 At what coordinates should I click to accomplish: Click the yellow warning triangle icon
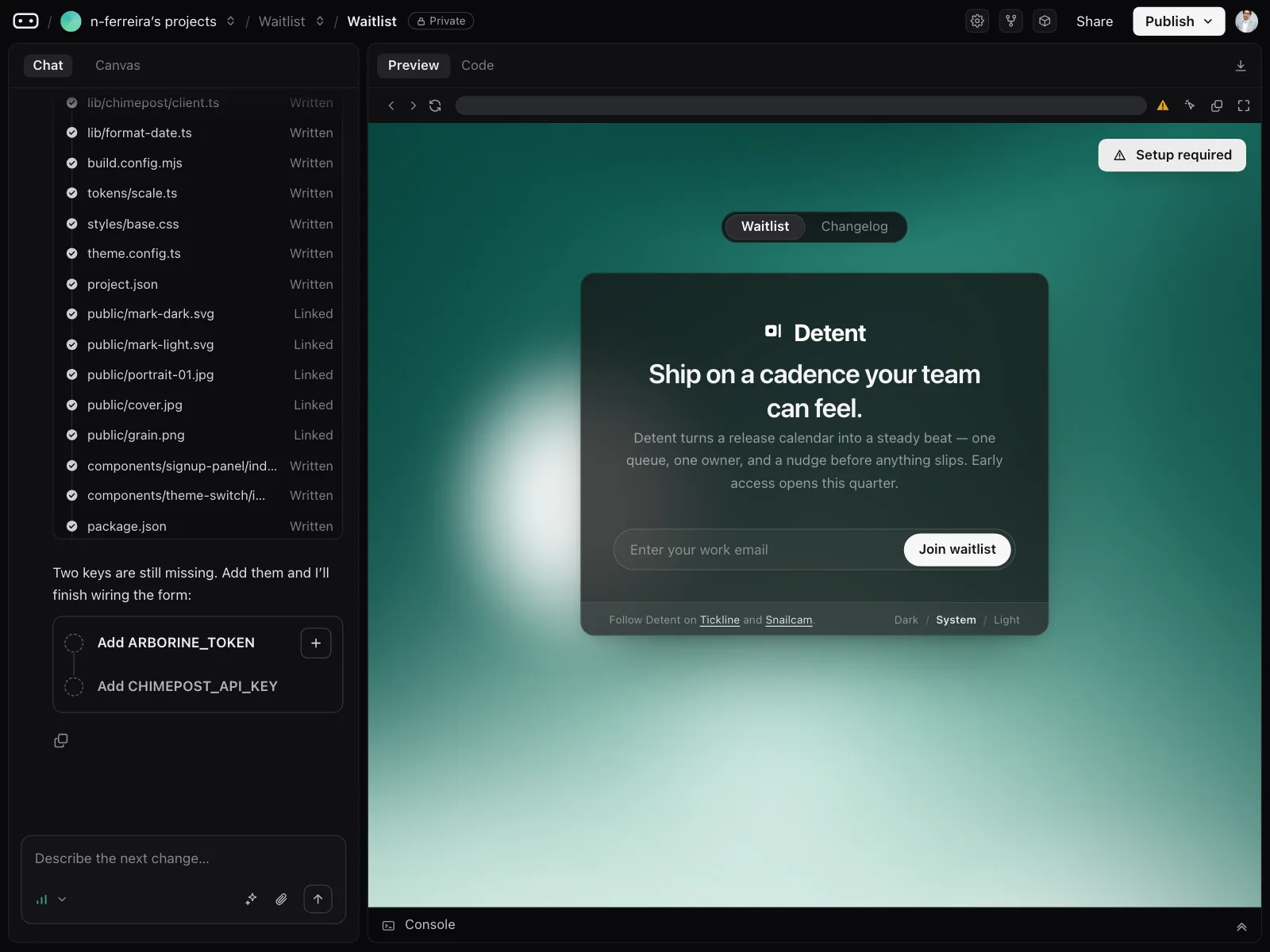coord(1163,106)
